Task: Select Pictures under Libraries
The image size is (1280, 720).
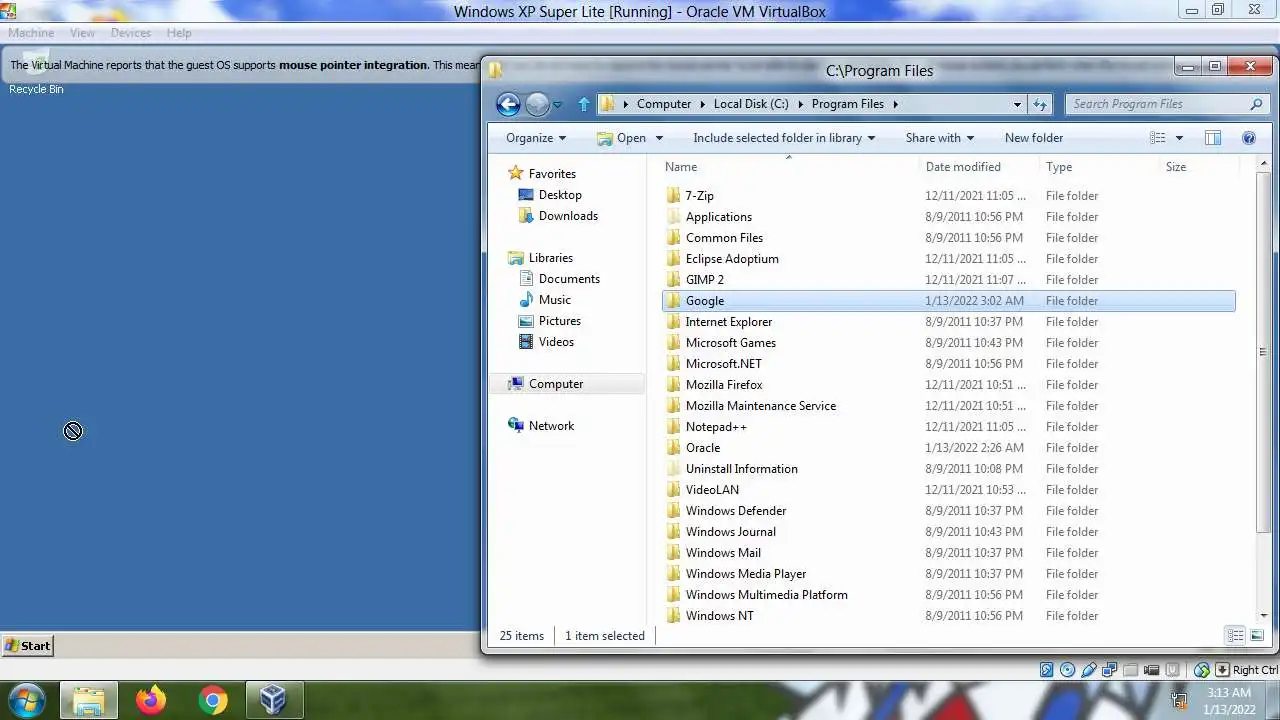Action: pyautogui.click(x=549, y=321)
